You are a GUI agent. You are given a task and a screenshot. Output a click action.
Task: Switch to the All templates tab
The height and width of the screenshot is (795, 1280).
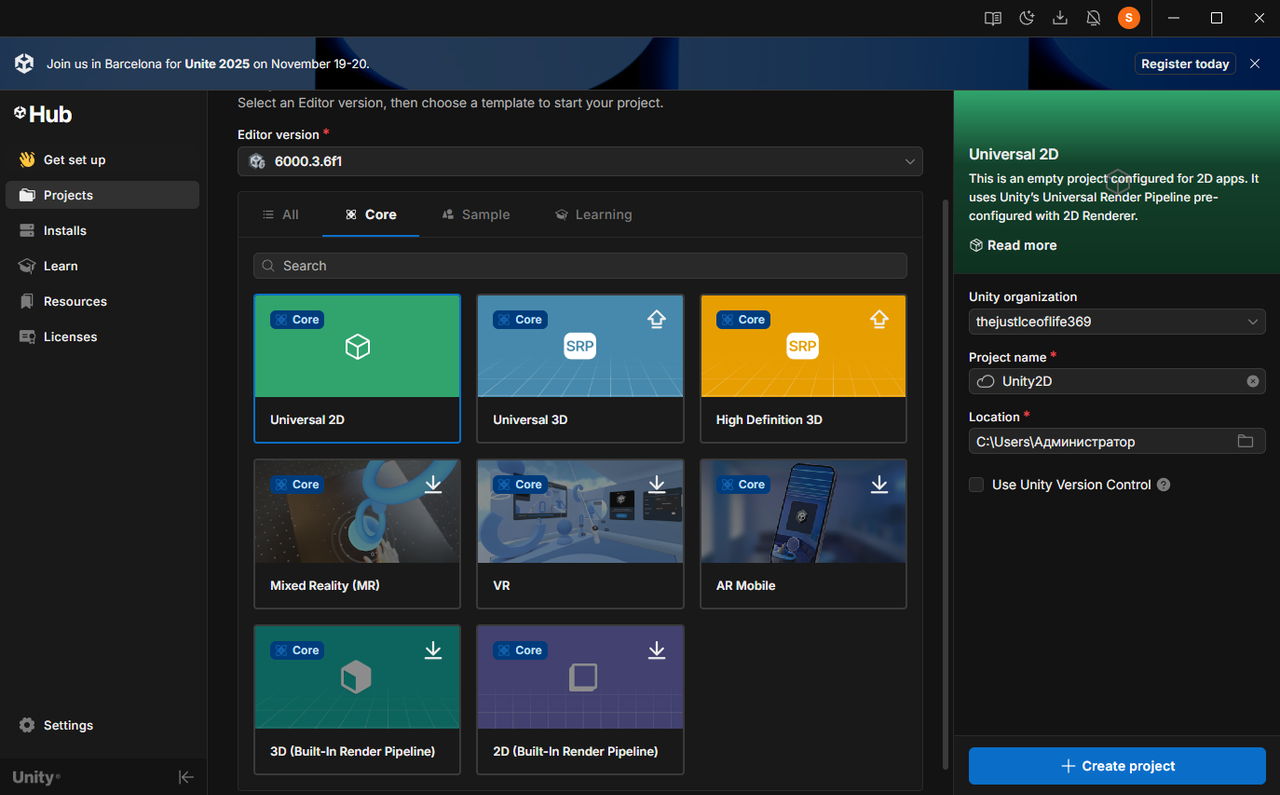[280, 215]
